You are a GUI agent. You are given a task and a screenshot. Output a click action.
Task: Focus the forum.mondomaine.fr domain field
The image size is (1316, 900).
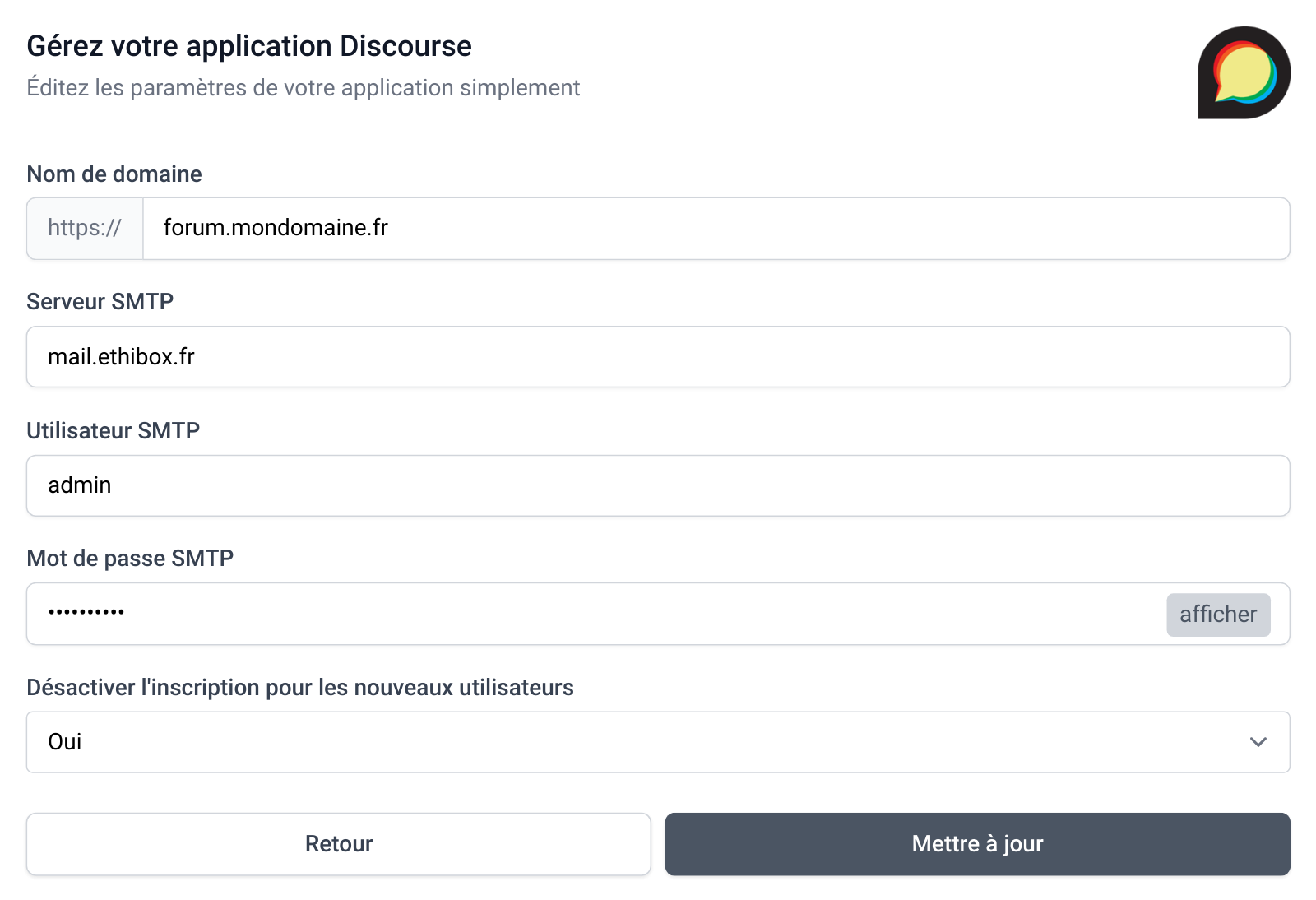pyautogui.click(x=276, y=228)
